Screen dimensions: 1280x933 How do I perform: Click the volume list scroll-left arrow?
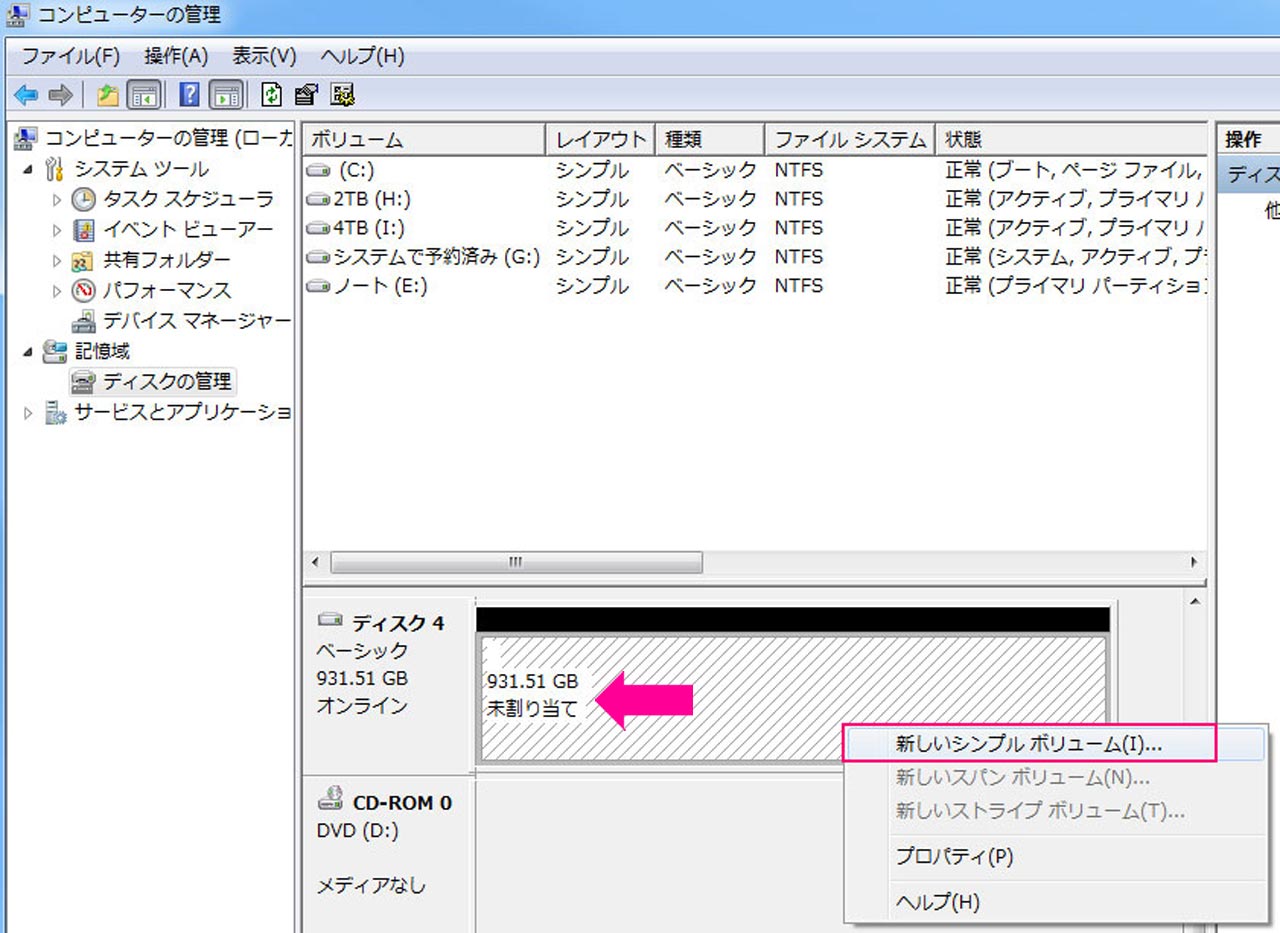(x=316, y=562)
